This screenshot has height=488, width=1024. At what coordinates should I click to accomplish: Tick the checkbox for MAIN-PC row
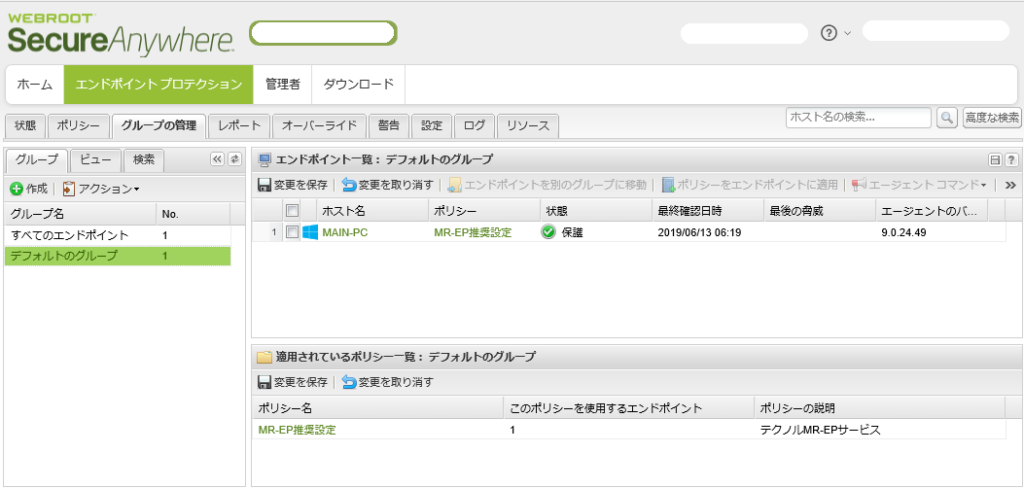[x=292, y=232]
